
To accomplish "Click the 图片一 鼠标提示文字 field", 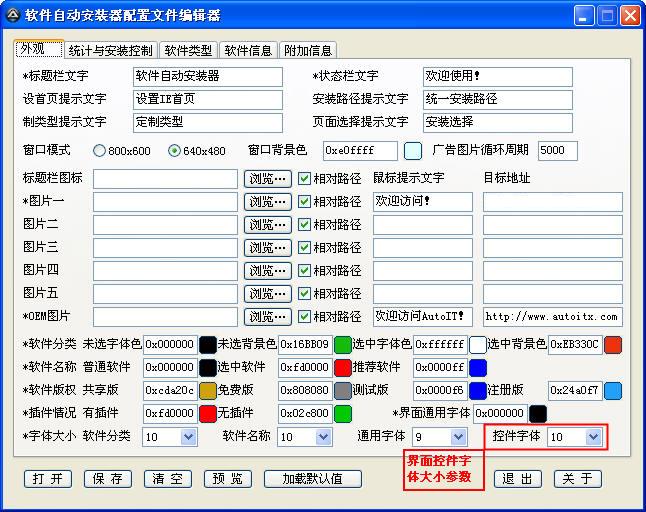I will (423, 201).
